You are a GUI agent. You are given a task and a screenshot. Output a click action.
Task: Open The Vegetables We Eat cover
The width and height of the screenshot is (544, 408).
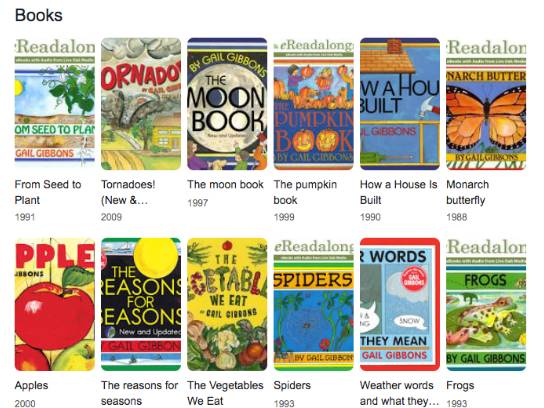point(227,304)
